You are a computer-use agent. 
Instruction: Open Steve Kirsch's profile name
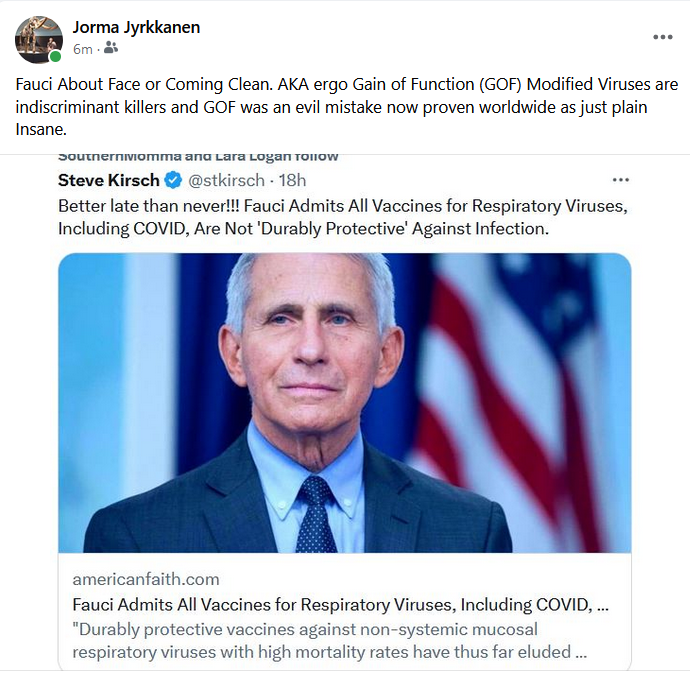(108, 180)
